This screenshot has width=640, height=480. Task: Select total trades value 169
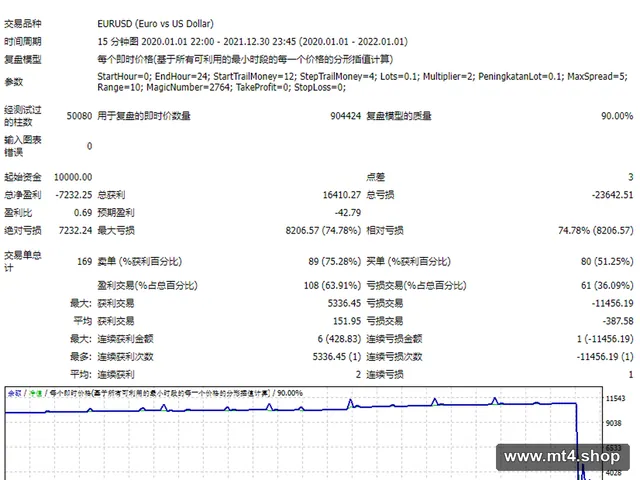[x=84, y=261]
